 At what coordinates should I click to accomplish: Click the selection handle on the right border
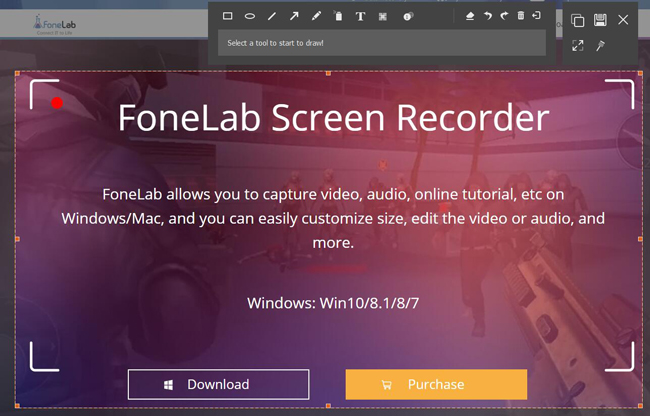tap(640, 239)
